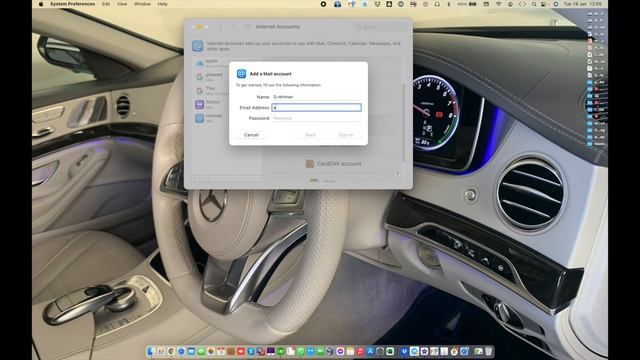Viewport: 640px width, 360px height.
Task: Open the Window menu
Action: click(x=142, y=4)
